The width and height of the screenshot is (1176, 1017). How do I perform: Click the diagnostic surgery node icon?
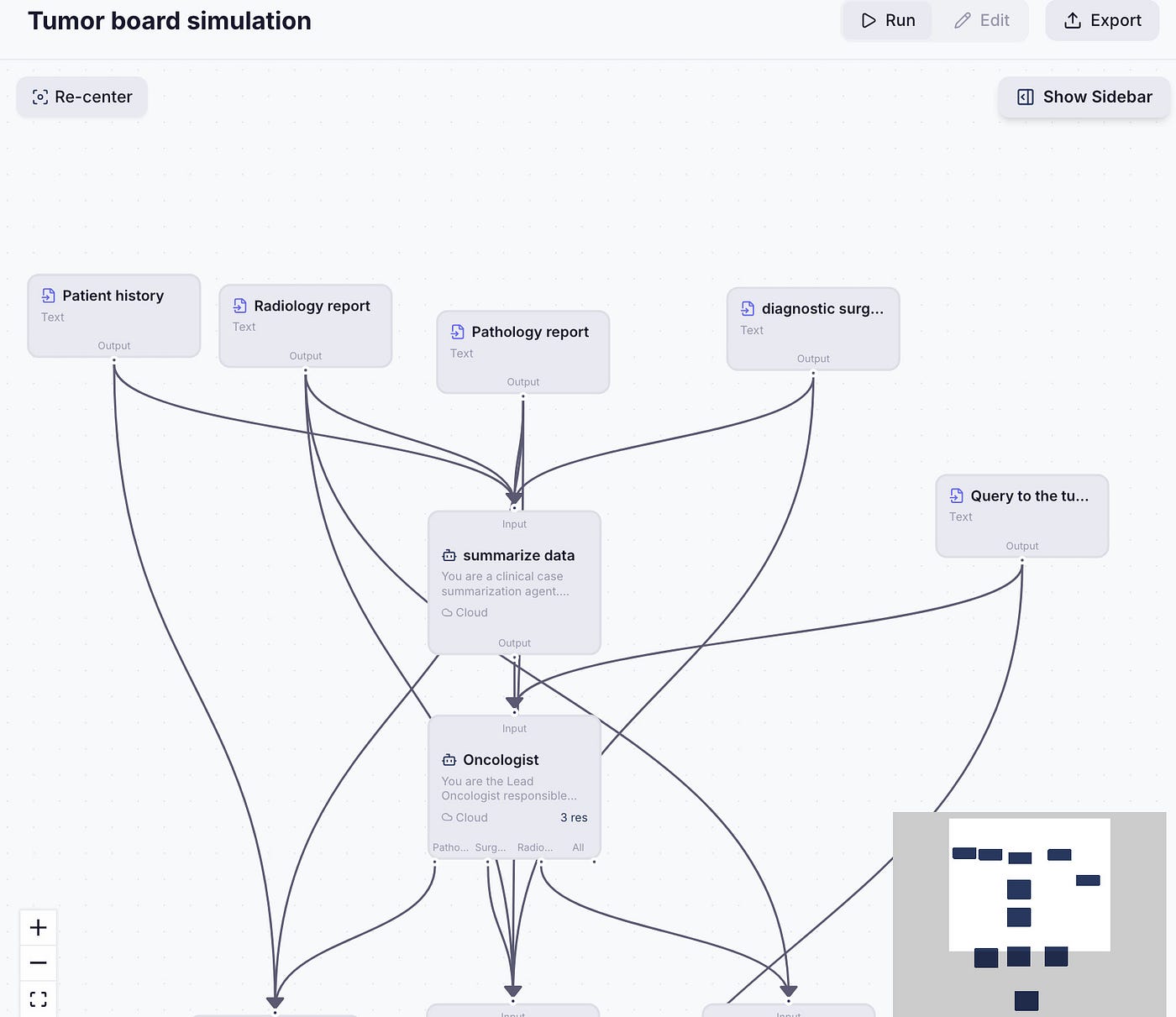[748, 308]
